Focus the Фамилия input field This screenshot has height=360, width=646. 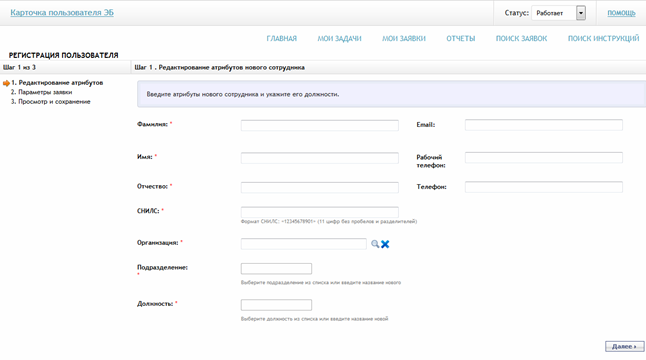(320, 125)
